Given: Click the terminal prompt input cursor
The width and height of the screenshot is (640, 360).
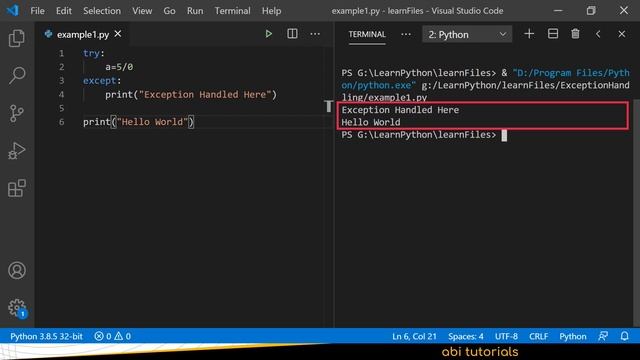Looking at the screenshot, I should coord(504,135).
